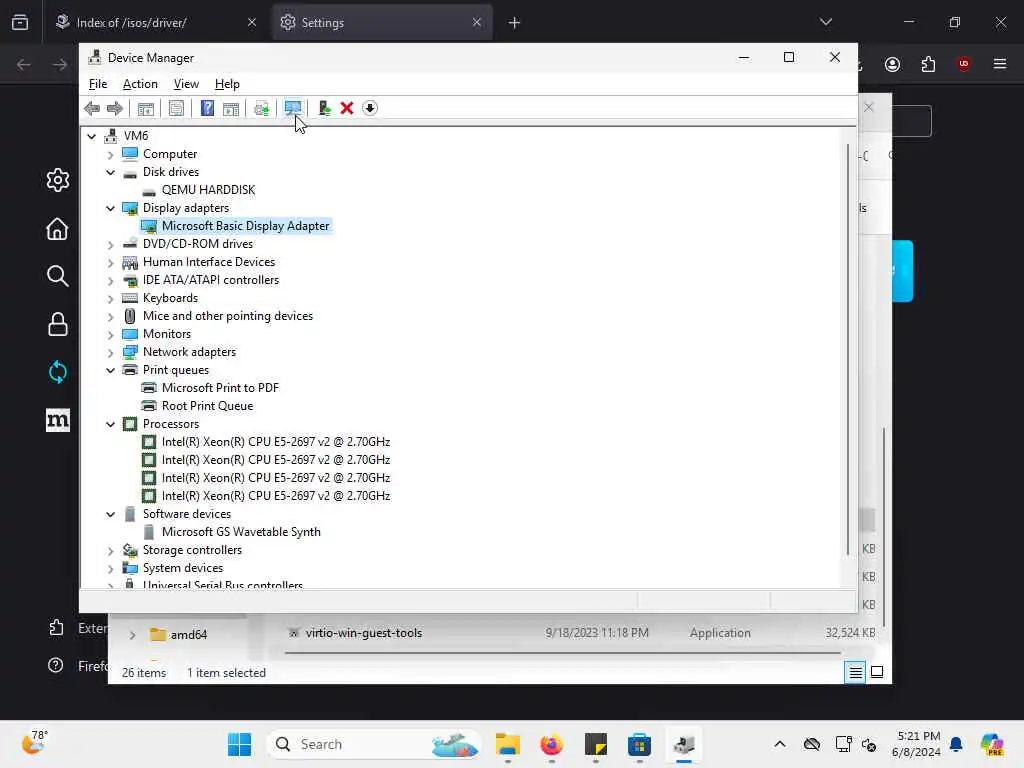Expand Human Interface Devices category

110,263
